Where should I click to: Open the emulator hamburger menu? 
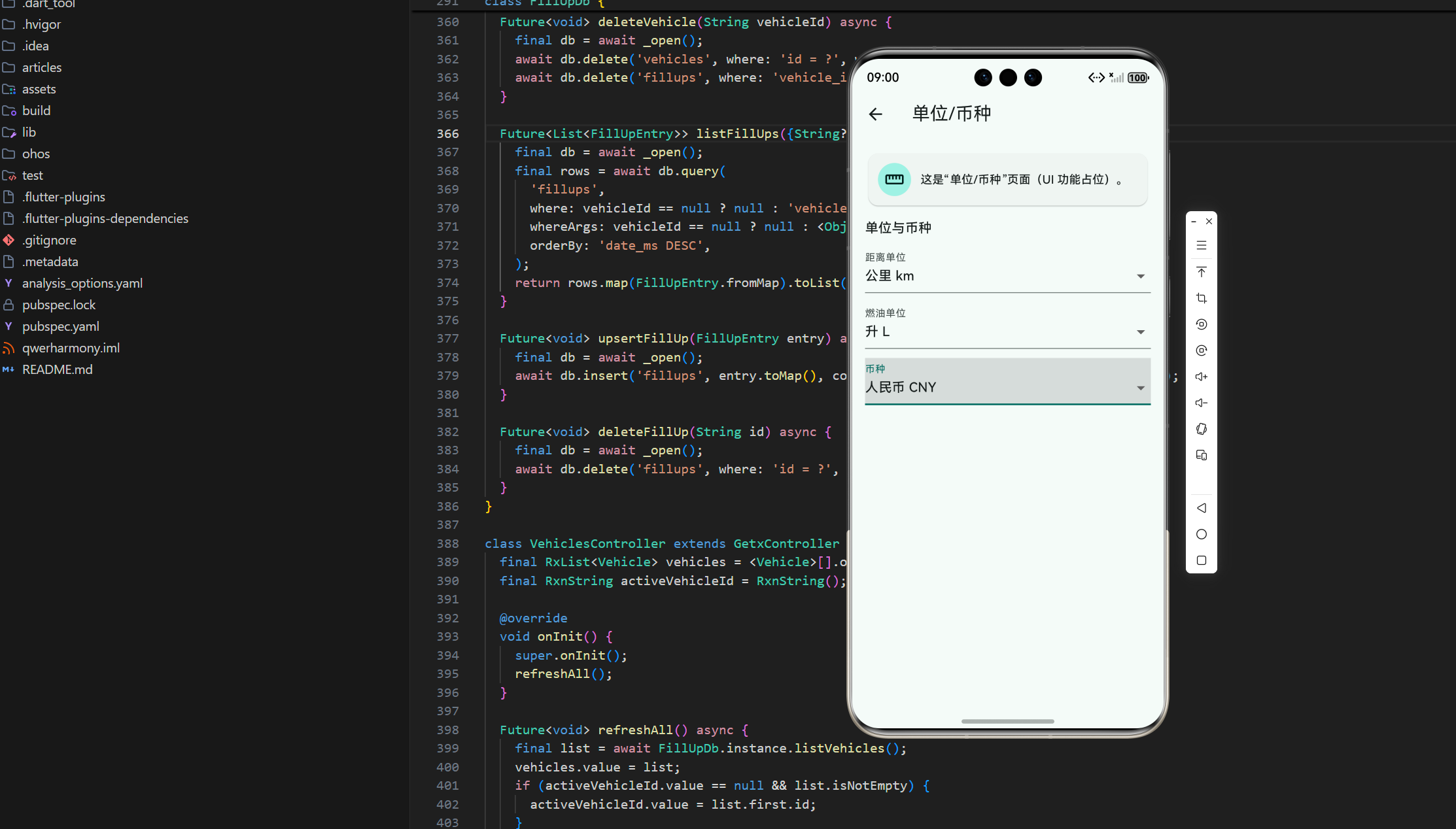click(x=1202, y=246)
